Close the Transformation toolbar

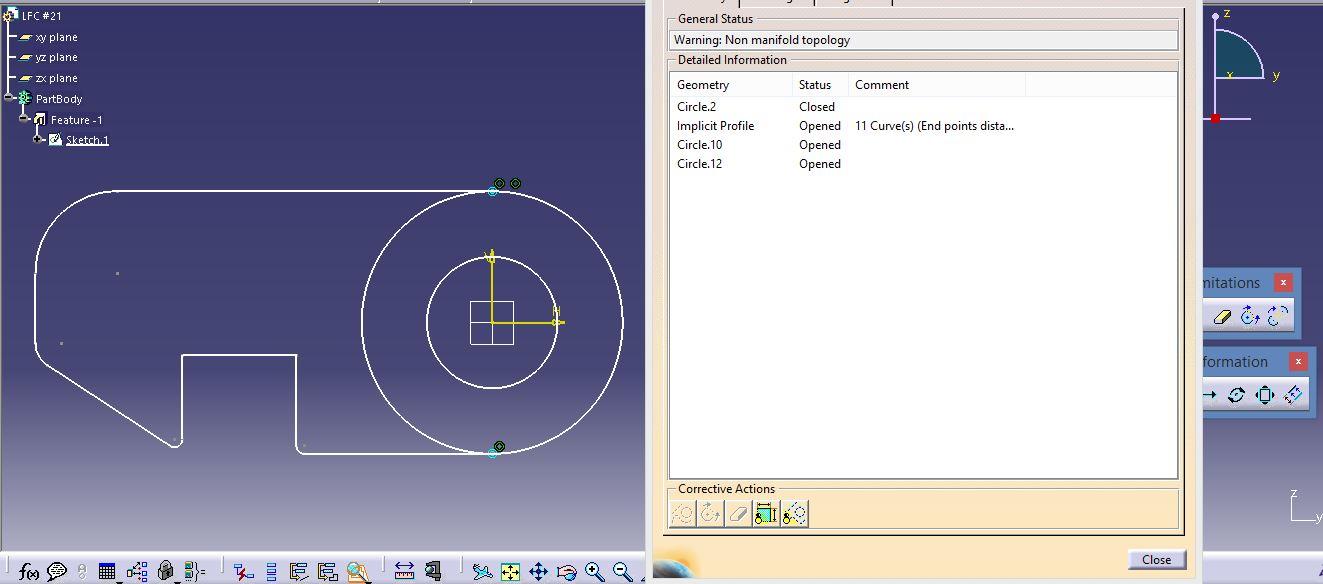[x=1298, y=361]
